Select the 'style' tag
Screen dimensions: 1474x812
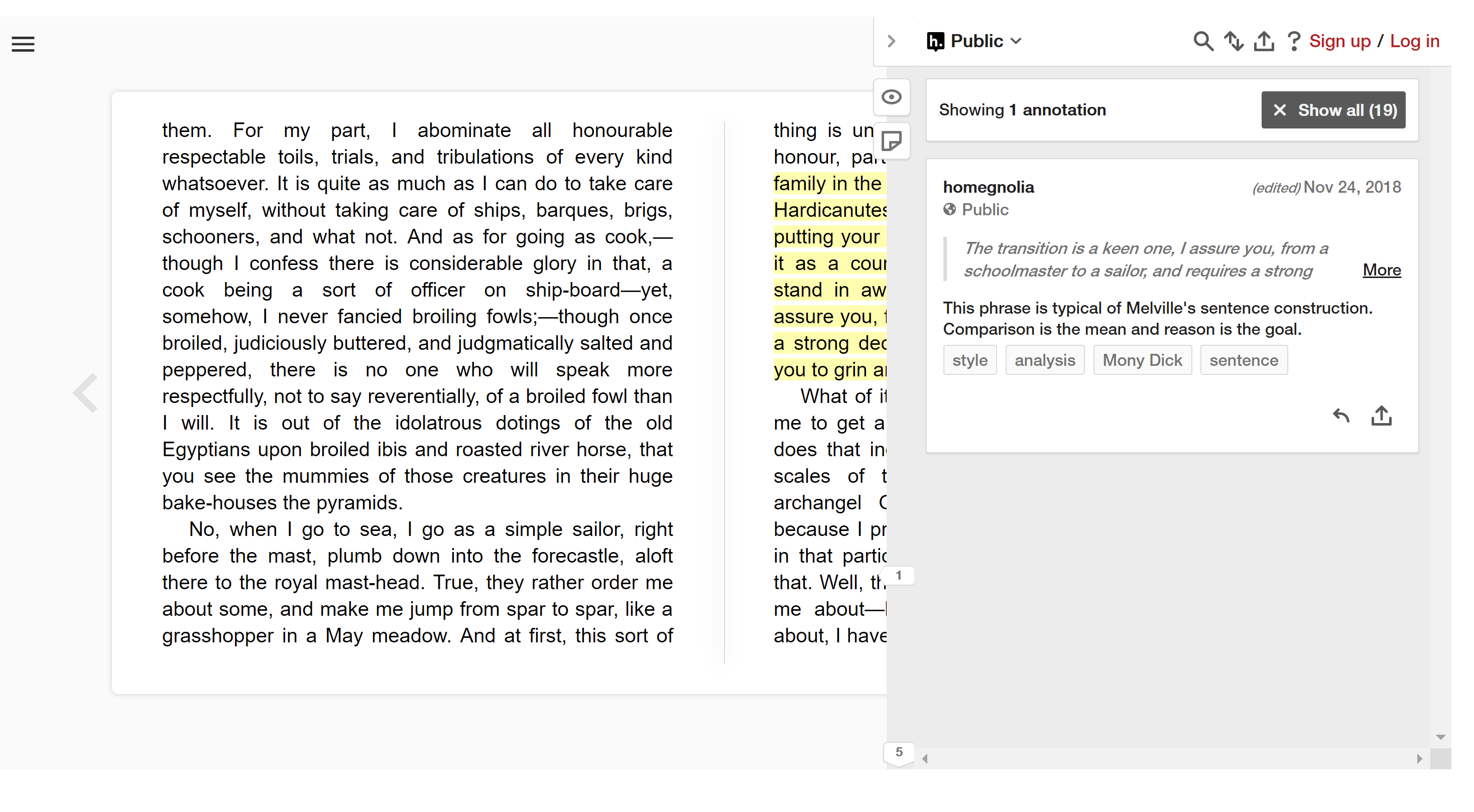tap(969, 360)
